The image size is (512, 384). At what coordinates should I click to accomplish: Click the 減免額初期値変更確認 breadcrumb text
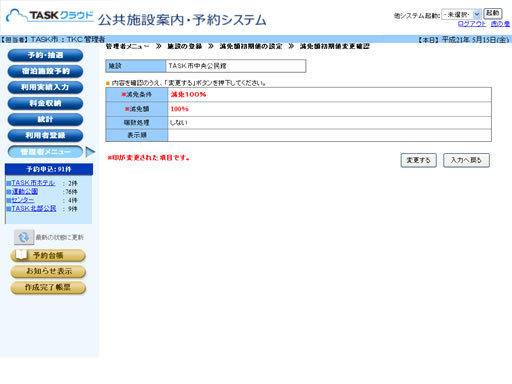click(334, 46)
